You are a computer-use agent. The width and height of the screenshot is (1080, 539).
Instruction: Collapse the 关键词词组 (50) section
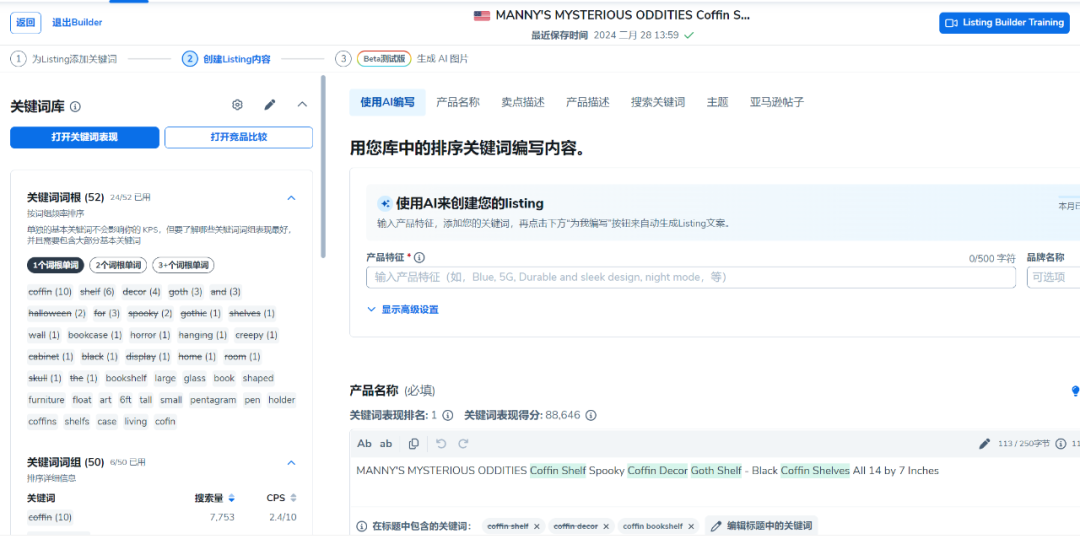(x=291, y=463)
